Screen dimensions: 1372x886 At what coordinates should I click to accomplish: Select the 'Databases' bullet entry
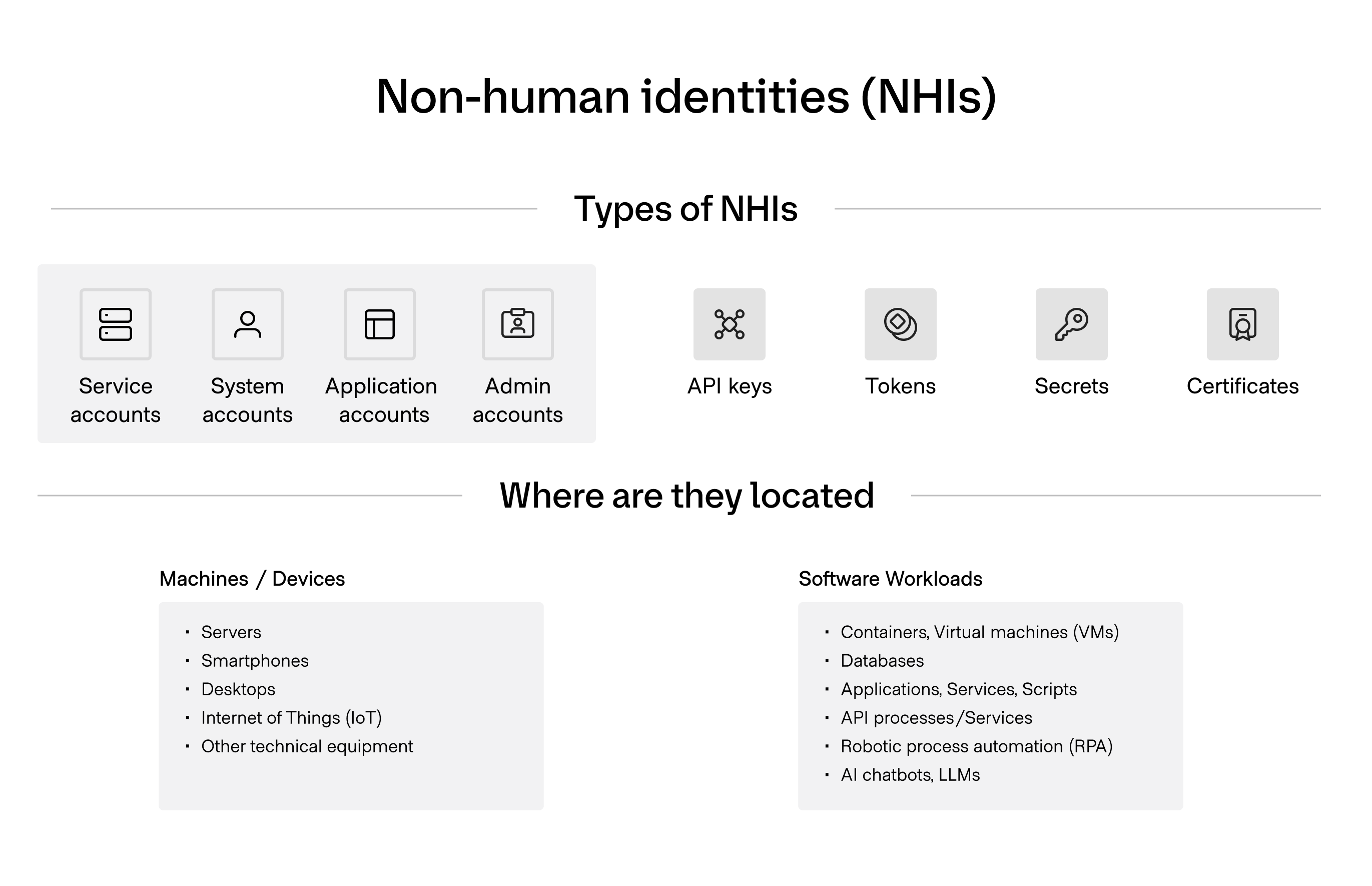tap(882, 660)
